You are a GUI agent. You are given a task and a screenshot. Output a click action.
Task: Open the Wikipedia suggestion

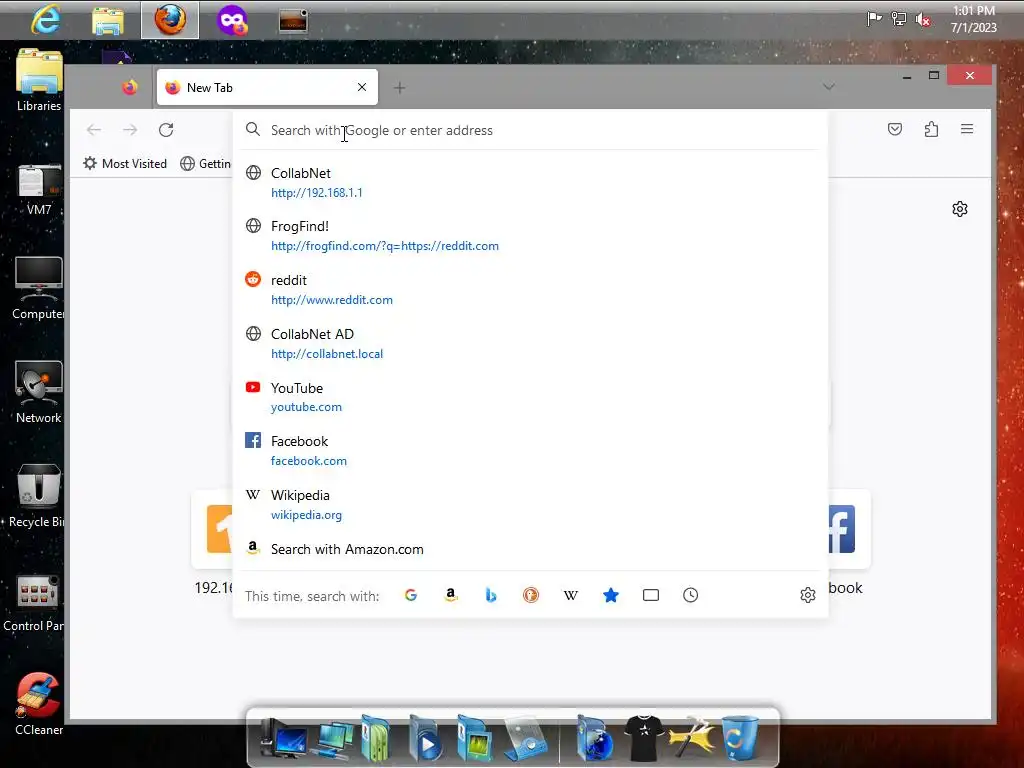pos(530,505)
